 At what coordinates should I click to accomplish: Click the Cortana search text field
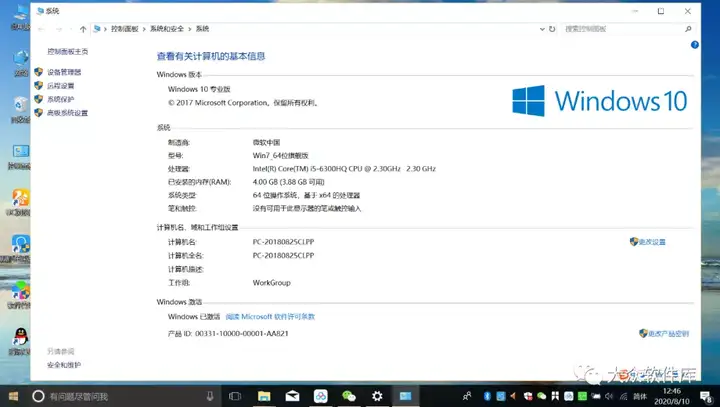(124, 396)
